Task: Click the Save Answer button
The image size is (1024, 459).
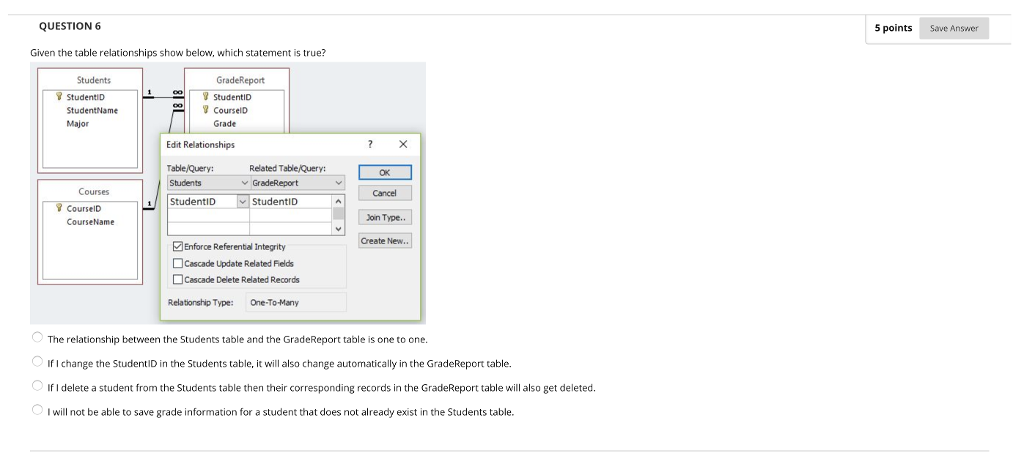Action: pos(953,28)
